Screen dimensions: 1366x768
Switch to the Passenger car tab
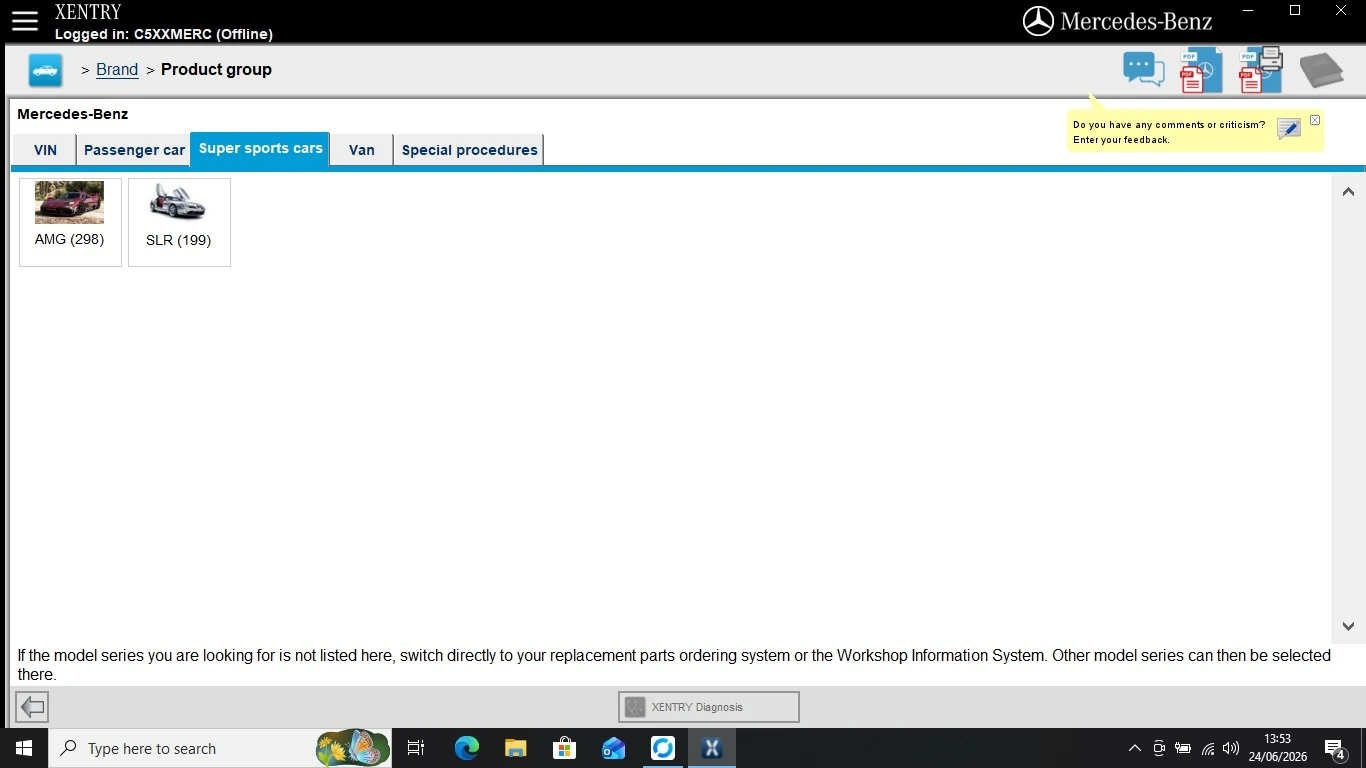134,150
